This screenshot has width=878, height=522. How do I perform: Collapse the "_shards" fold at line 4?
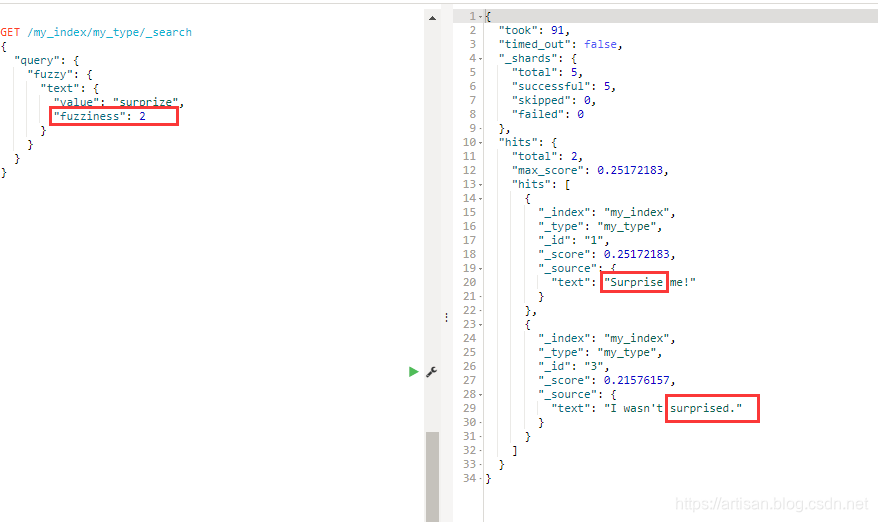tap(480, 59)
